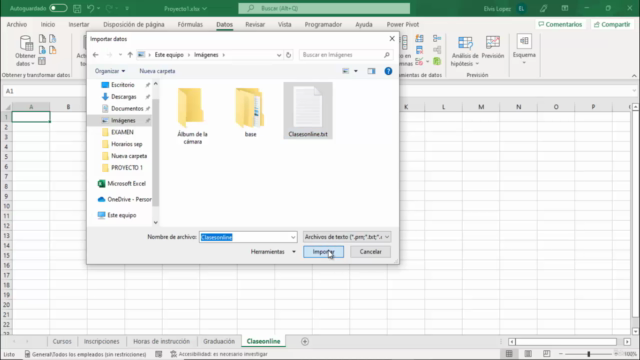Collapse the ribbon chevron

(x=634, y=76)
